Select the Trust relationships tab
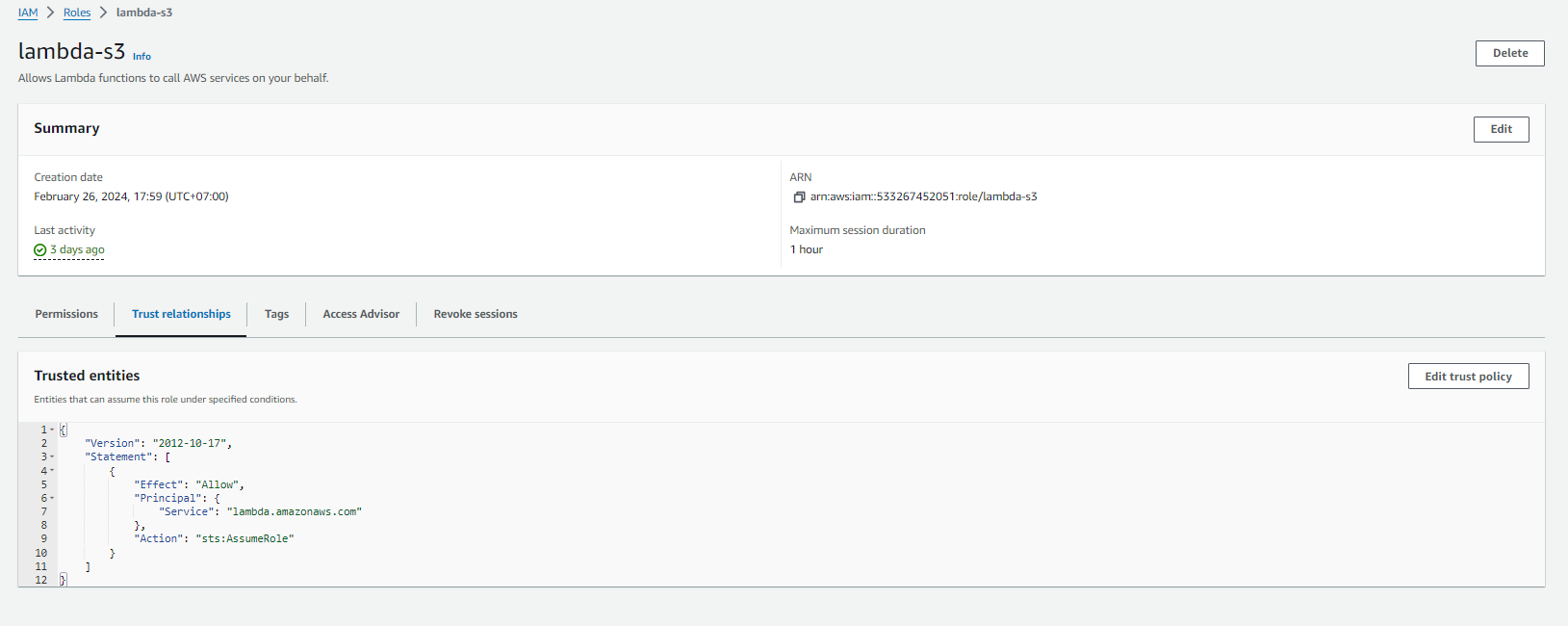The height and width of the screenshot is (626, 1568). pos(181,314)
